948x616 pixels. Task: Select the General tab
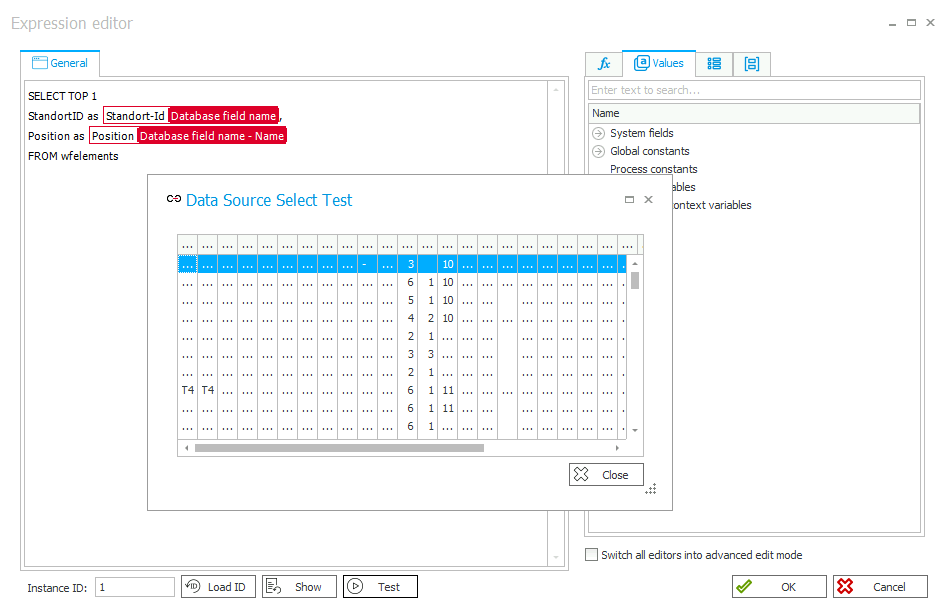[60, 63]
